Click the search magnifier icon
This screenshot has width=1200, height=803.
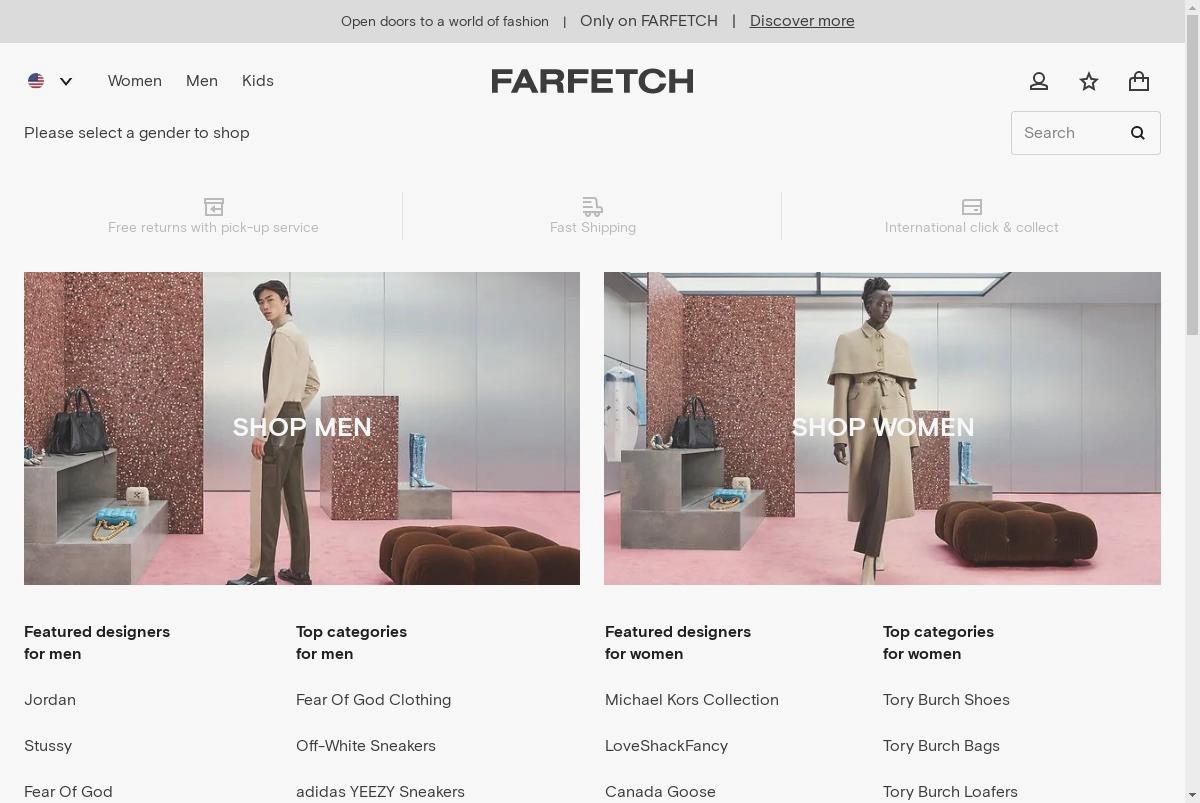(x=1137, y=133)
